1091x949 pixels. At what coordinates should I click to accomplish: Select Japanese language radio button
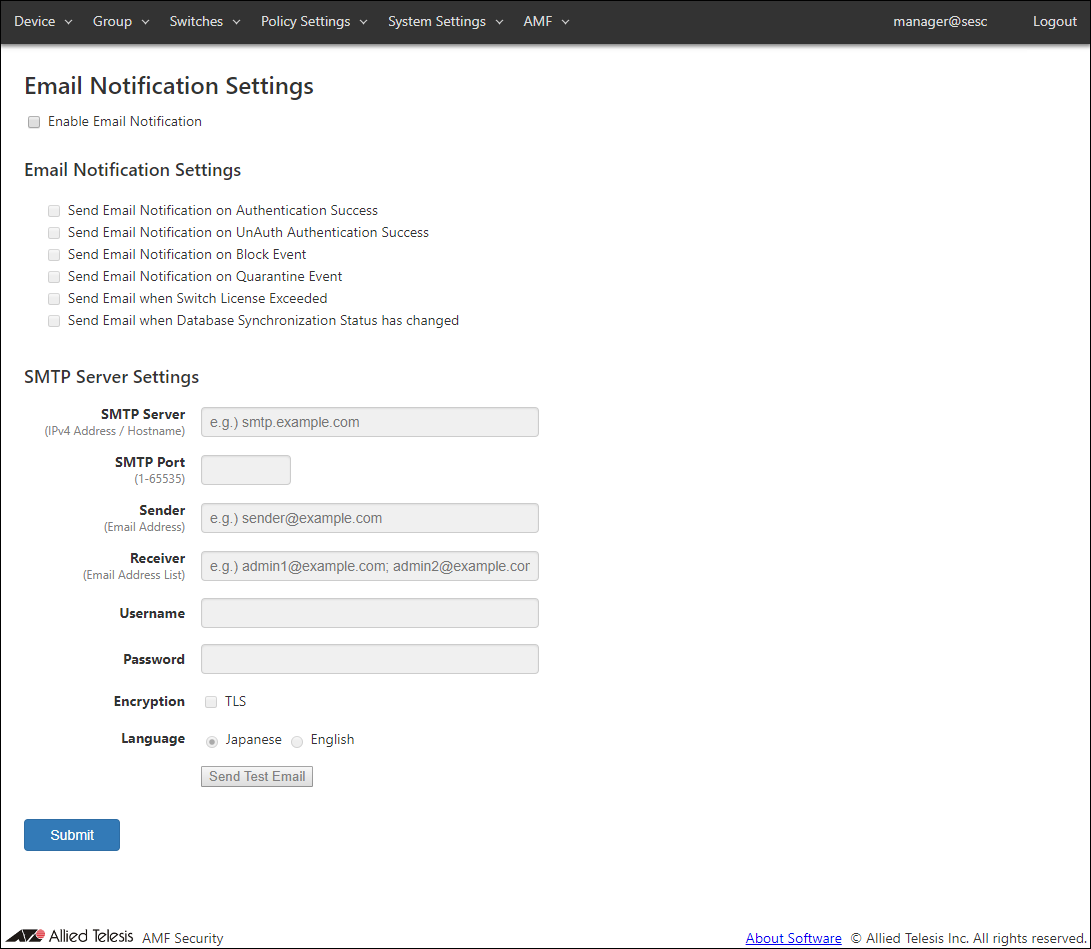point(212,741)
